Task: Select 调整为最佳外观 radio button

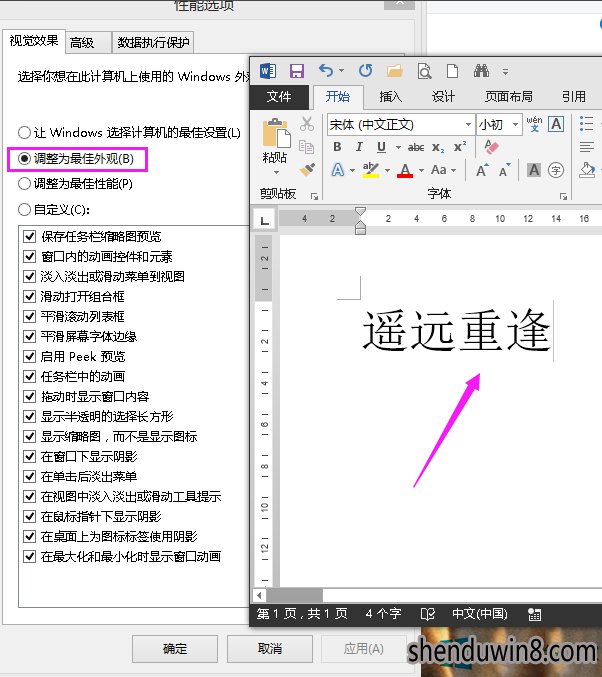Action: point(24,159)
